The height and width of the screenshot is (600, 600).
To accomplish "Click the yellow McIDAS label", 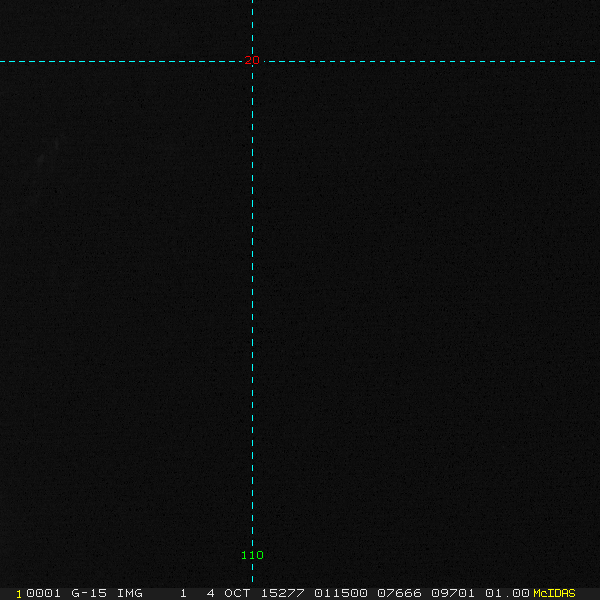I will (x=554, y=593).
